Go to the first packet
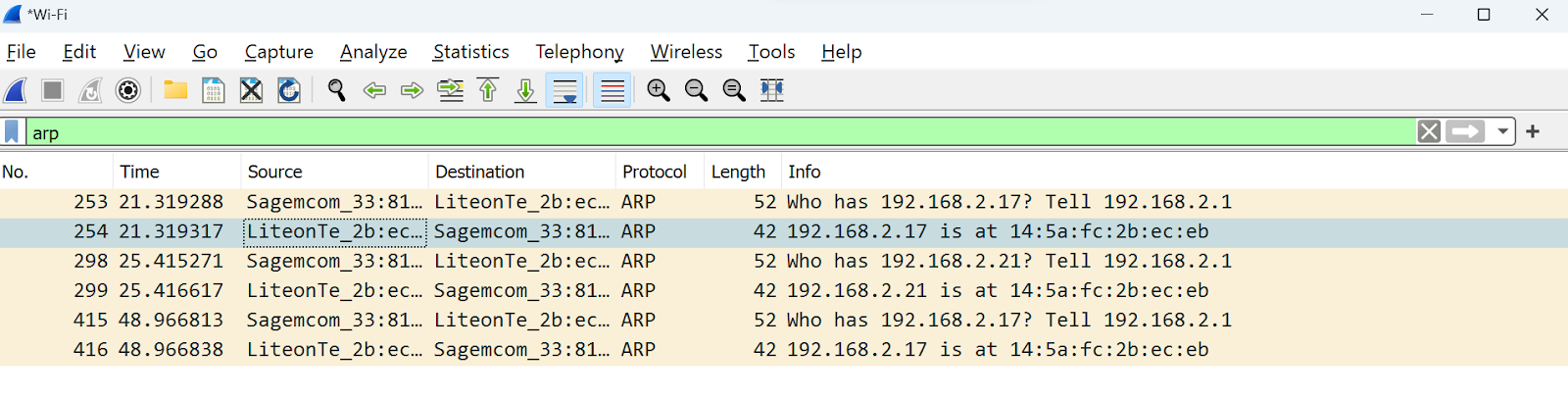 point(488,90)
